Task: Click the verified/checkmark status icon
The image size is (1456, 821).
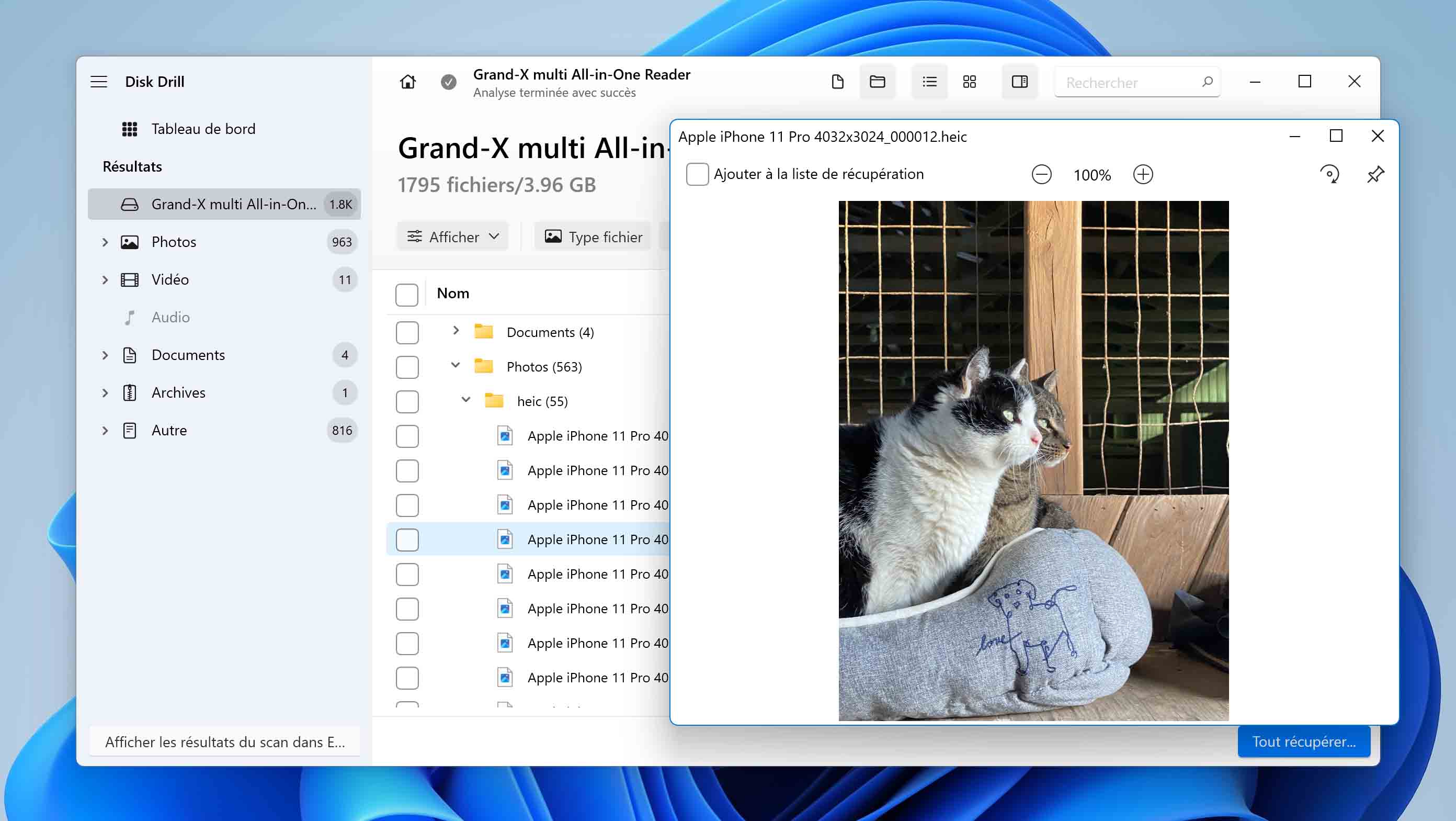Action: click(448, 81)
